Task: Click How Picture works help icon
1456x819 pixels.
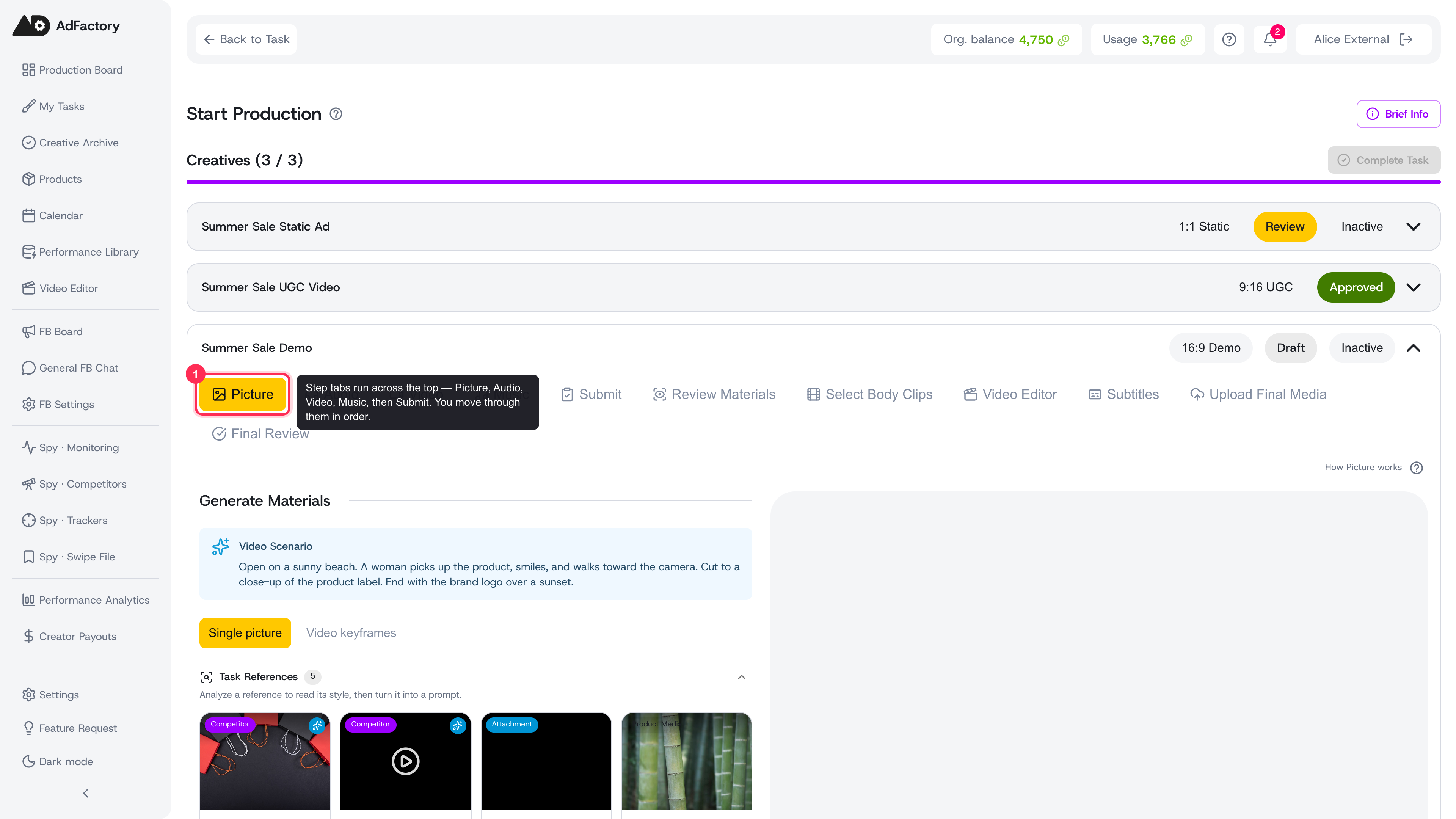Action: (1417, 468)
